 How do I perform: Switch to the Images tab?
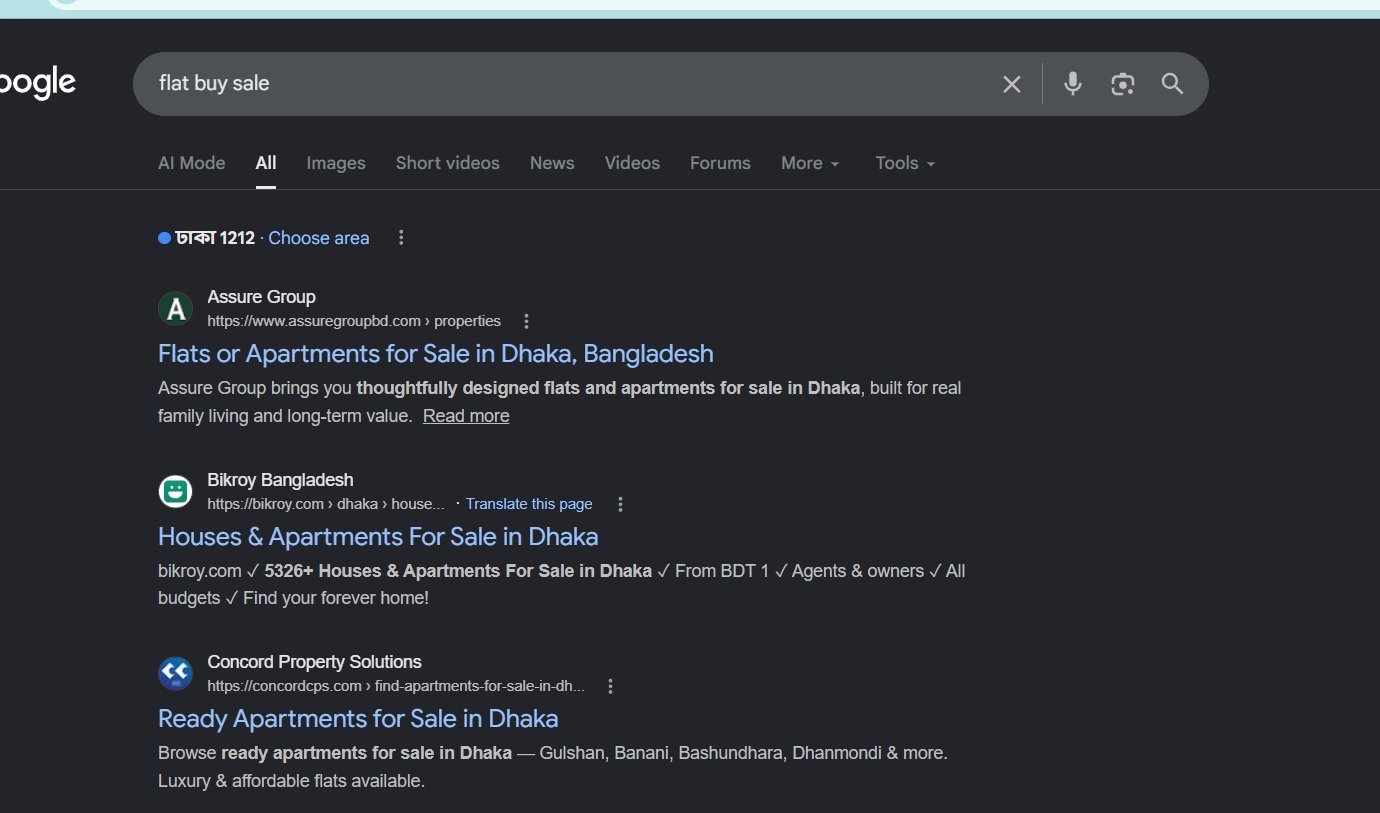336,163
